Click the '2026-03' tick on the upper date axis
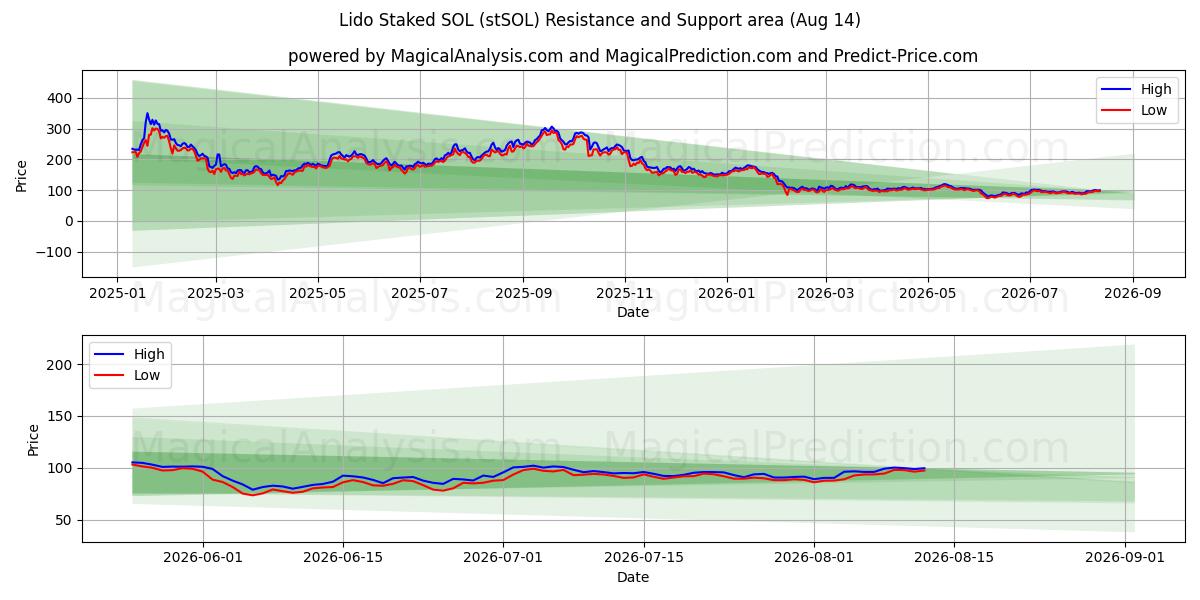The width and height of the screenshot is (1200, 600). coord(826,293)
